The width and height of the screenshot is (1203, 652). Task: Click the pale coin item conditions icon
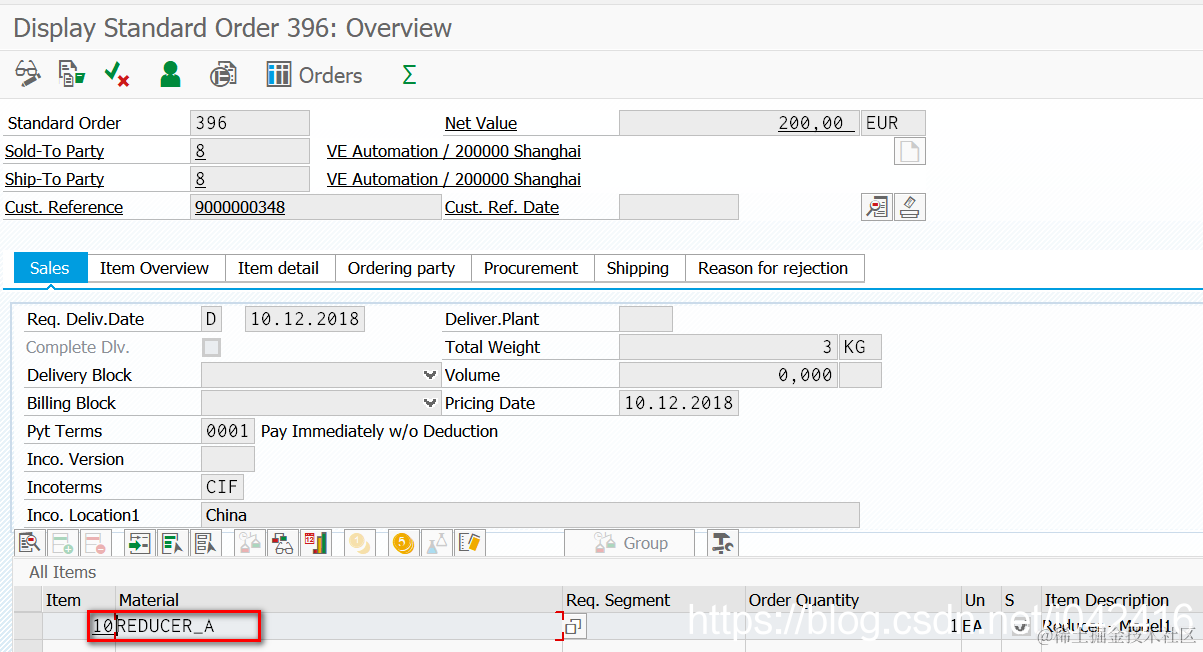click(359, 543)
